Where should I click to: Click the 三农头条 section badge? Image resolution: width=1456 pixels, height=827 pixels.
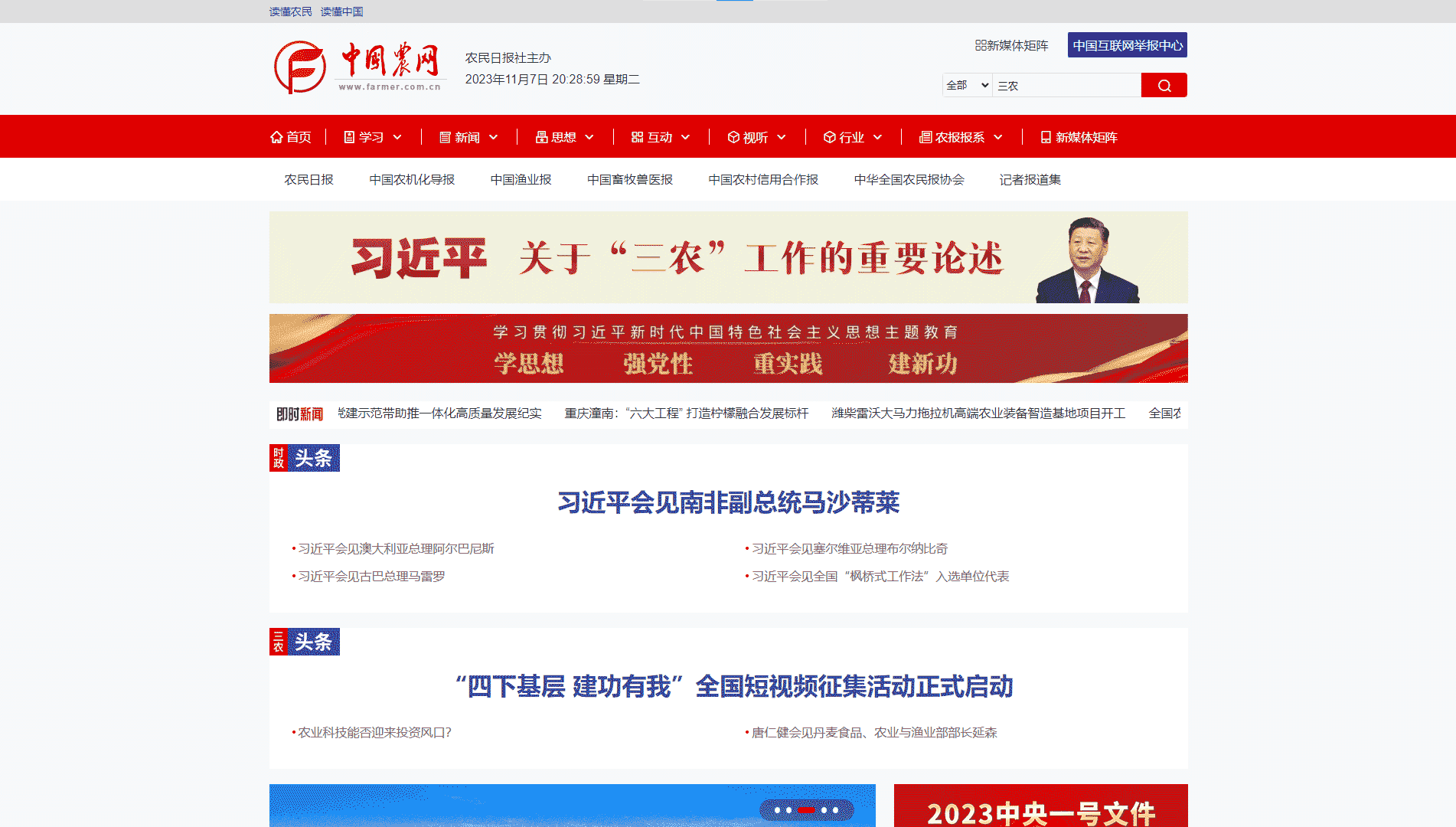pyautogui.click(x=305, y=642)
